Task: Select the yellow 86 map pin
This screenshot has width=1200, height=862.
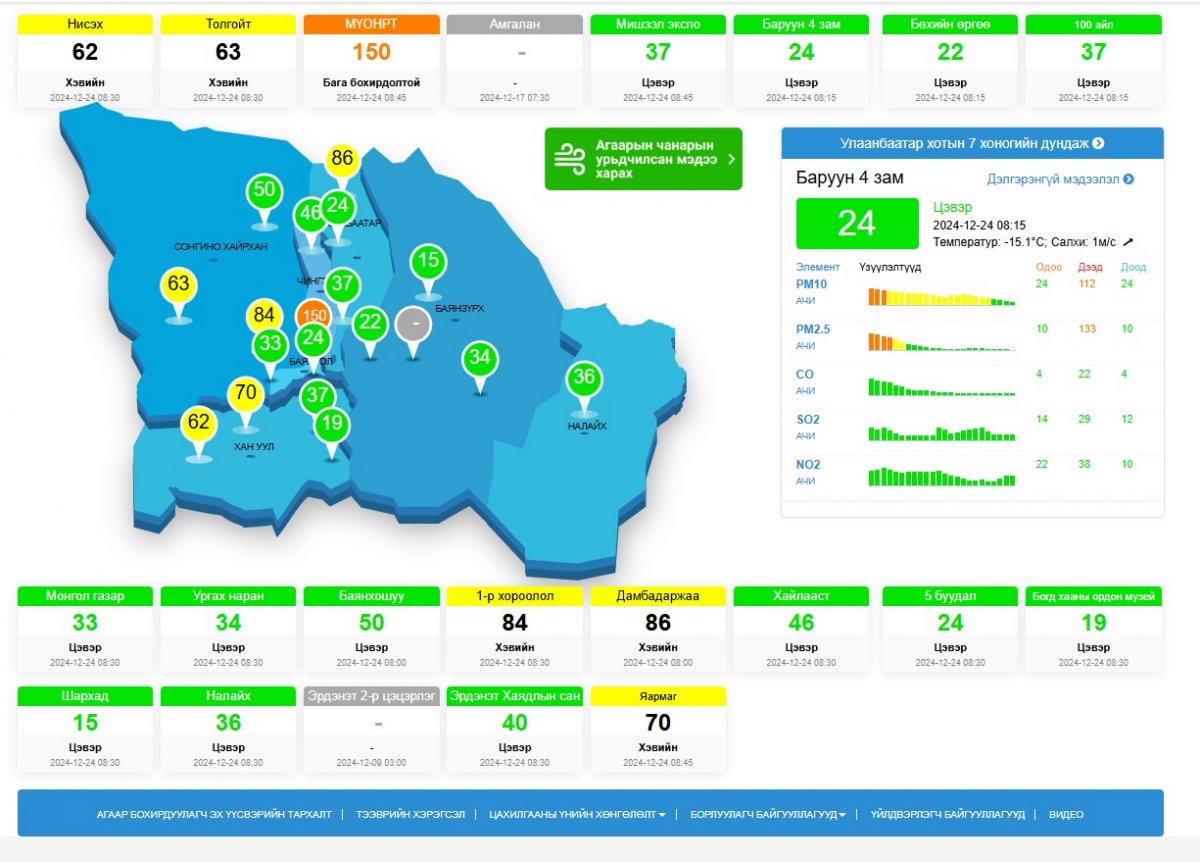Action: tap(342, 158)
